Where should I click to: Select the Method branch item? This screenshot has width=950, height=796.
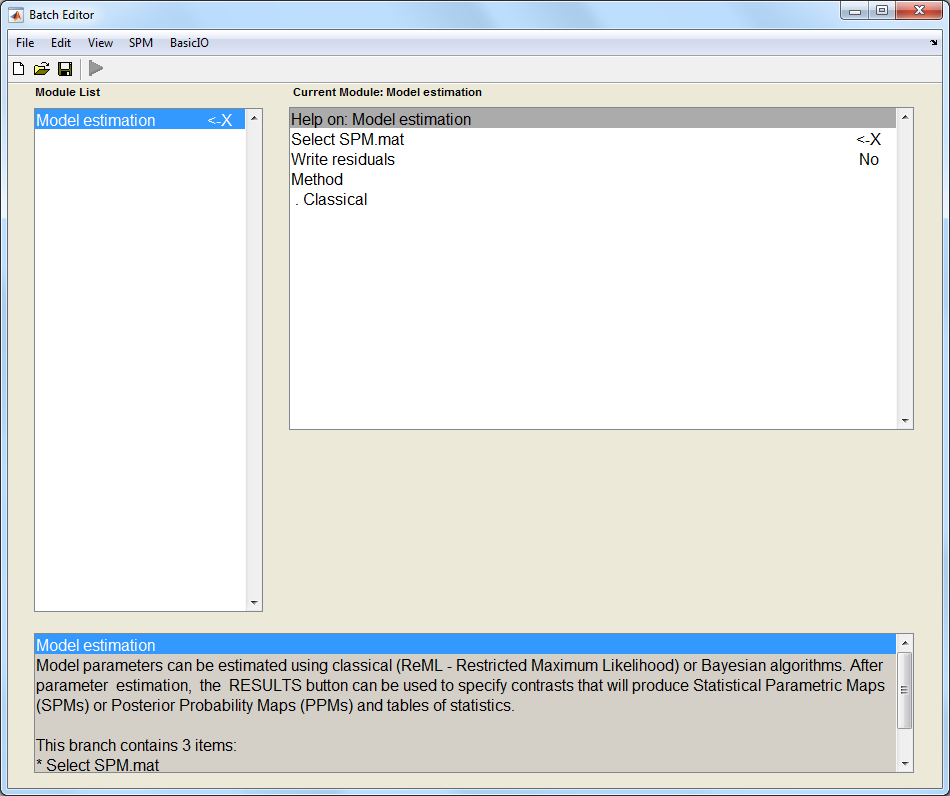click(317, 180)
